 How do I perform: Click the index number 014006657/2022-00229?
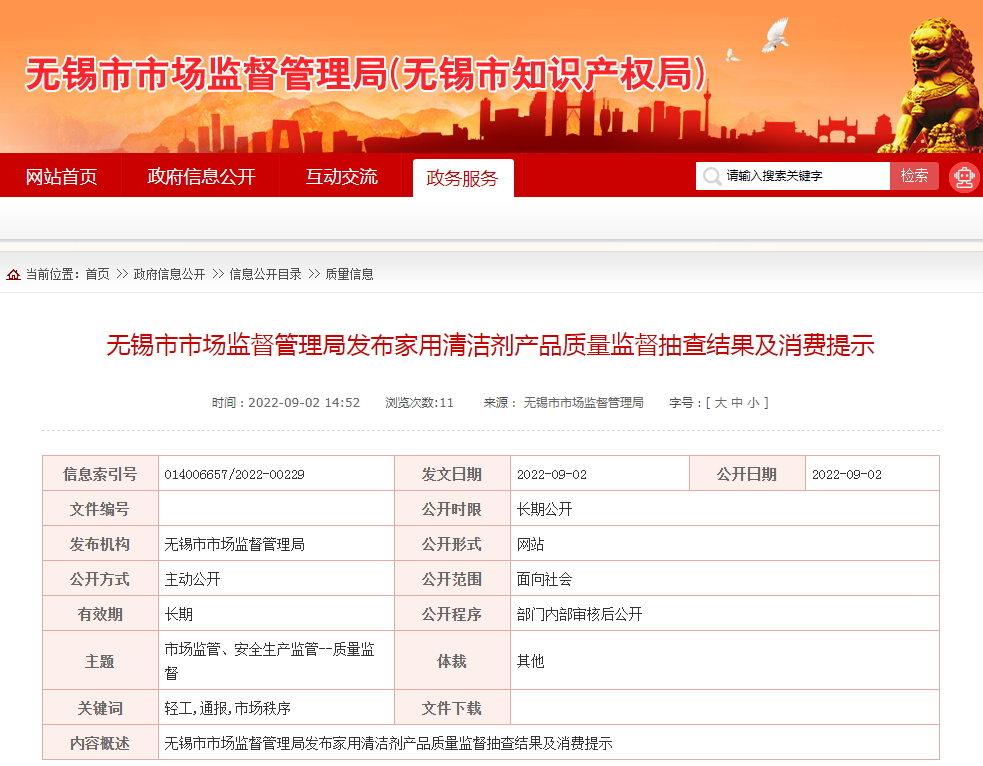235,474
